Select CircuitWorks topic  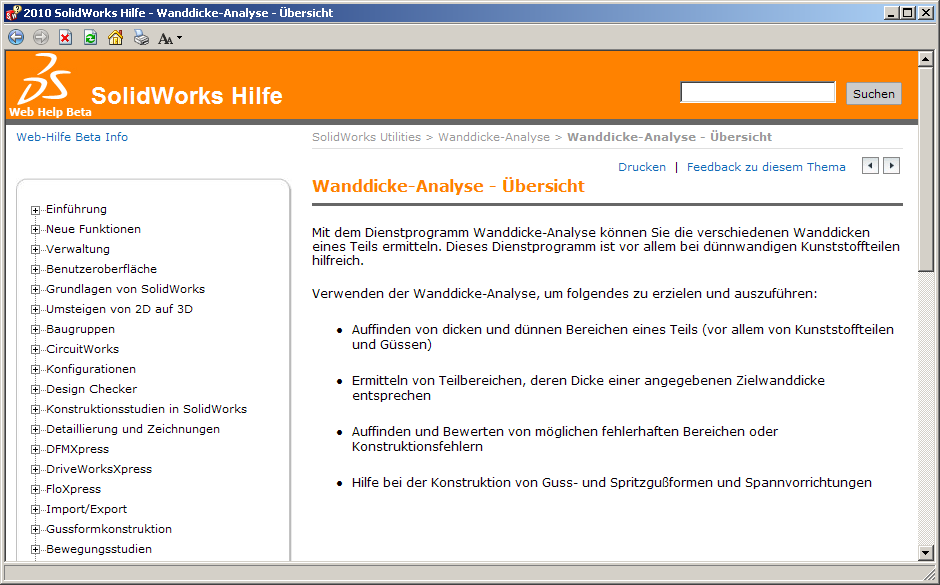(83, 349)
